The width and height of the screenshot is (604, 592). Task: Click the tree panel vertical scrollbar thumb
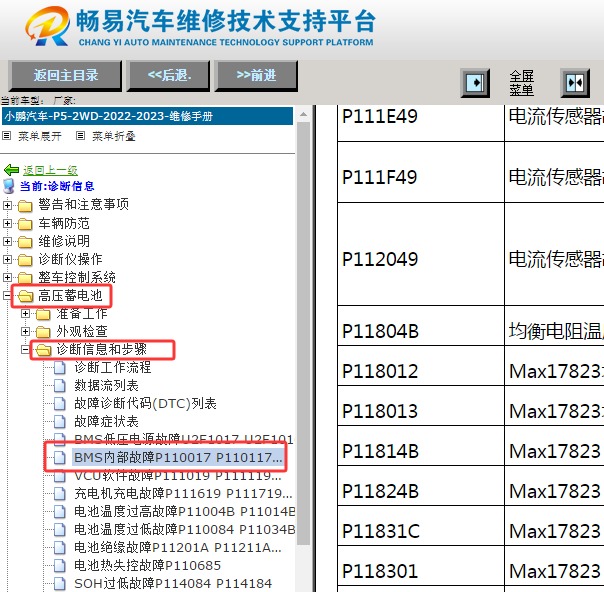pyautogui.click(x=304, y=333)
